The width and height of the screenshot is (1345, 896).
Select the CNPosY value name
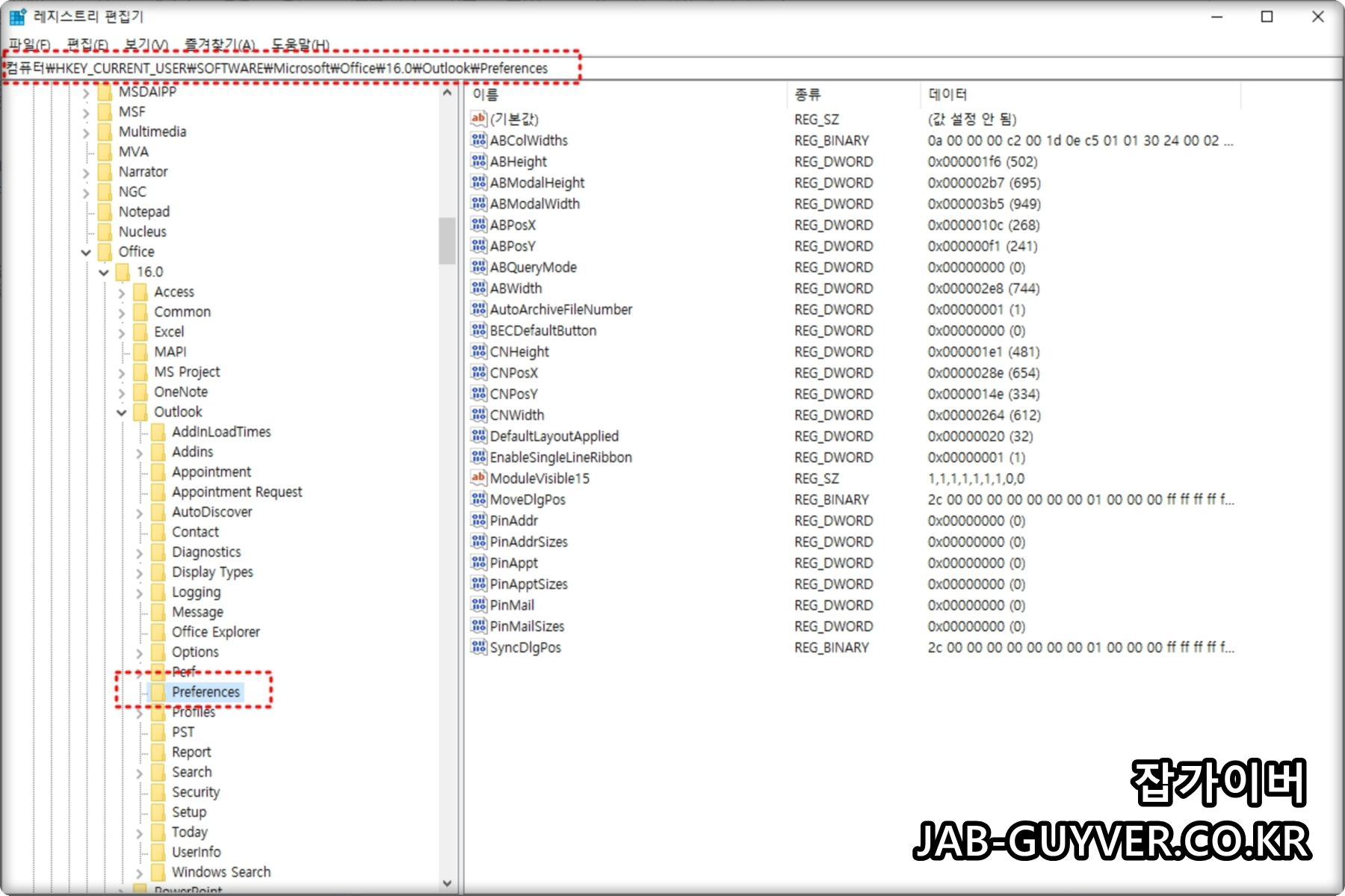coord(513,394)
